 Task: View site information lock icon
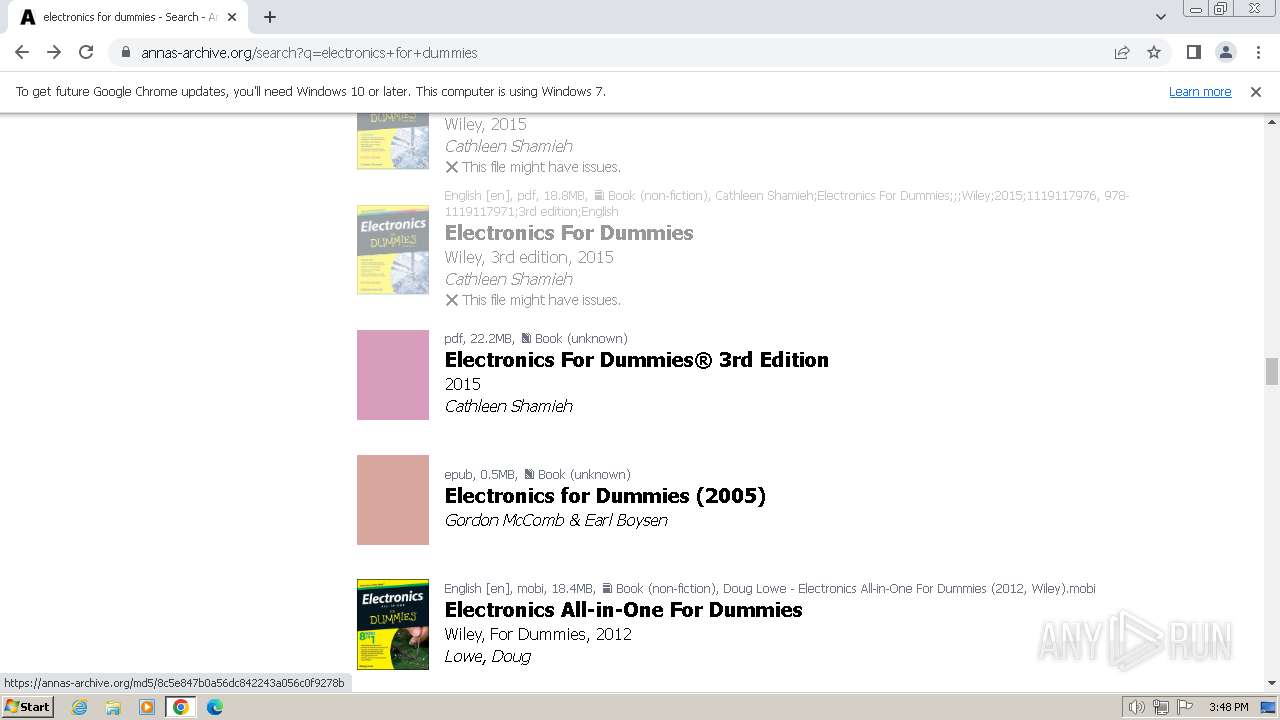[125, 52]
